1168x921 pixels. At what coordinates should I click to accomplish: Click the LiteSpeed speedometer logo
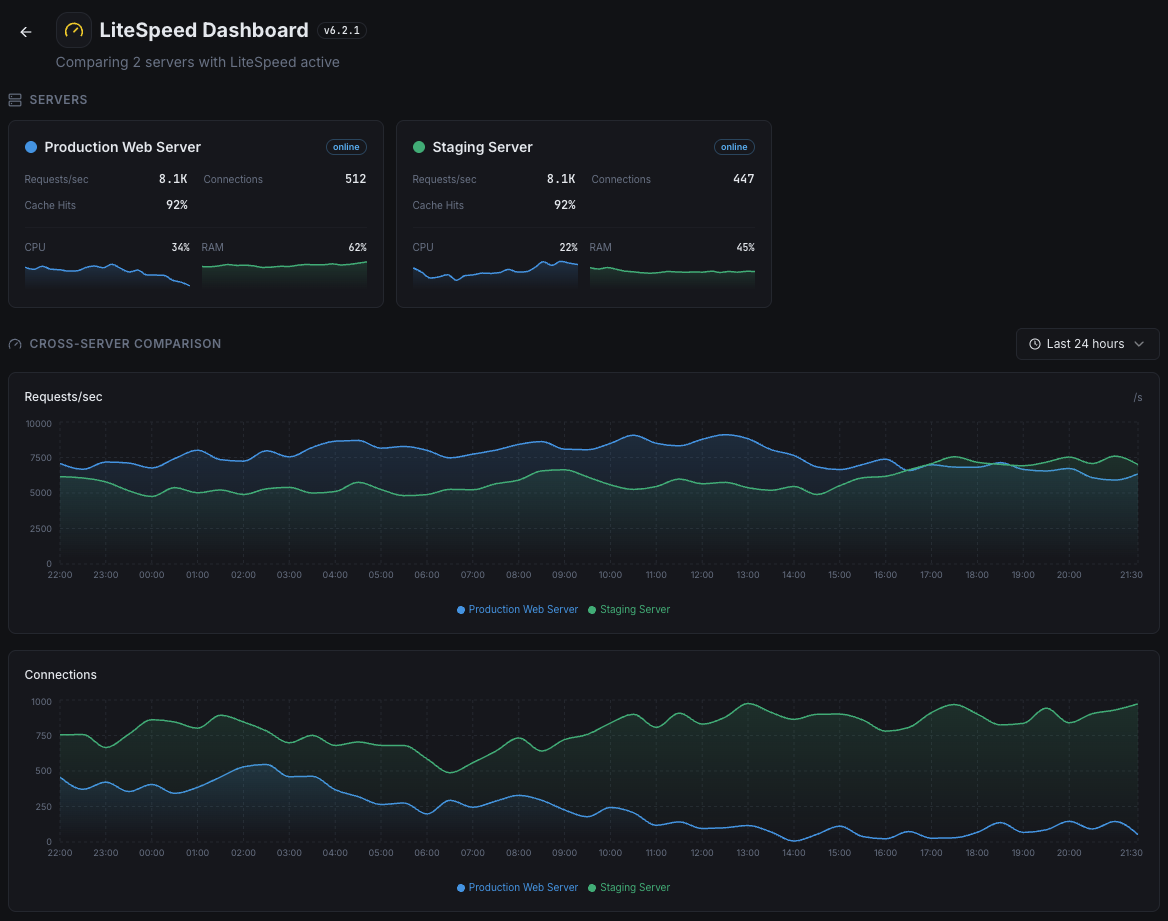[73, 30]
